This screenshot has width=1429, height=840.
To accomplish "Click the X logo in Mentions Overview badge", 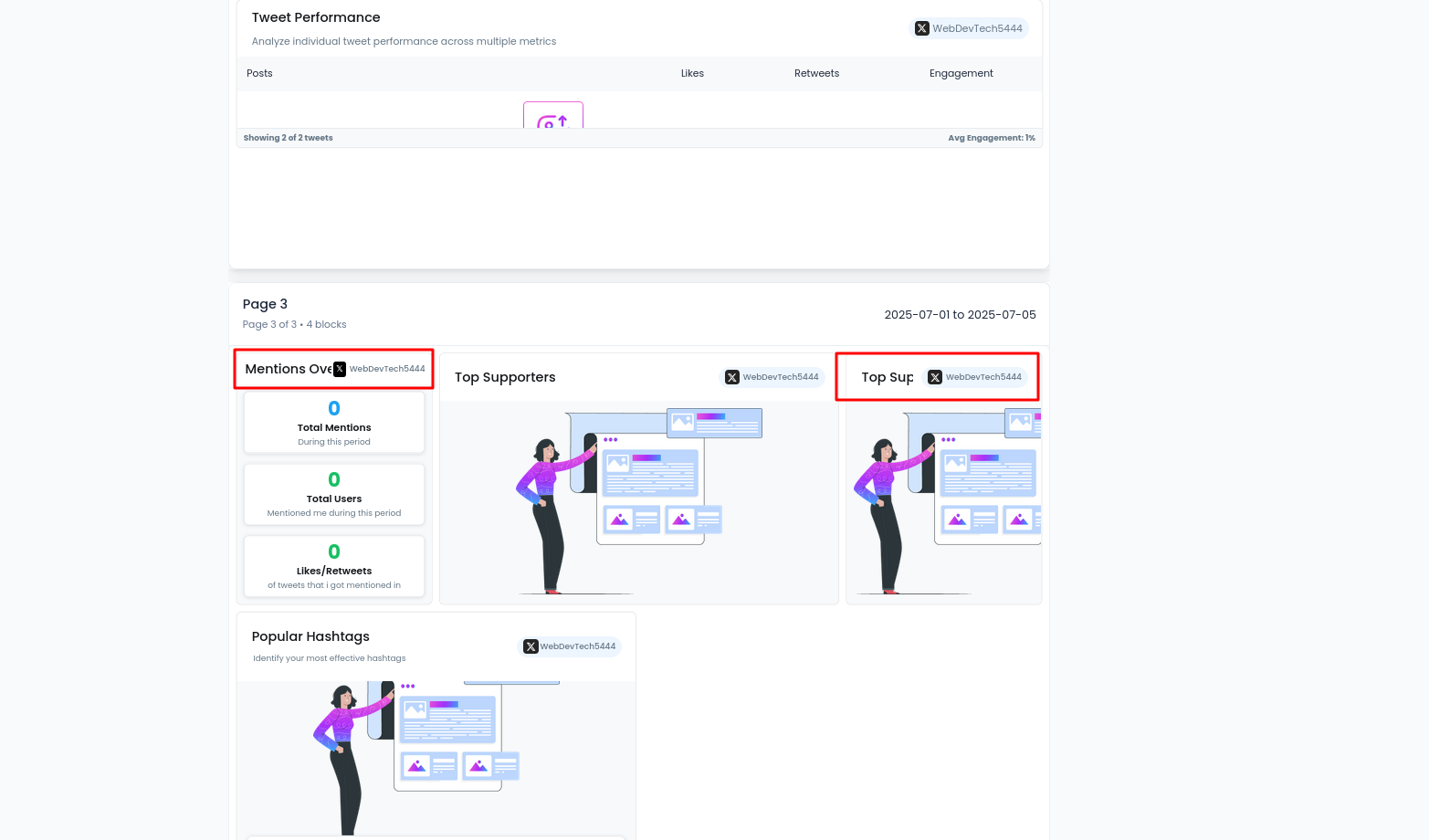I will (340, 369).
